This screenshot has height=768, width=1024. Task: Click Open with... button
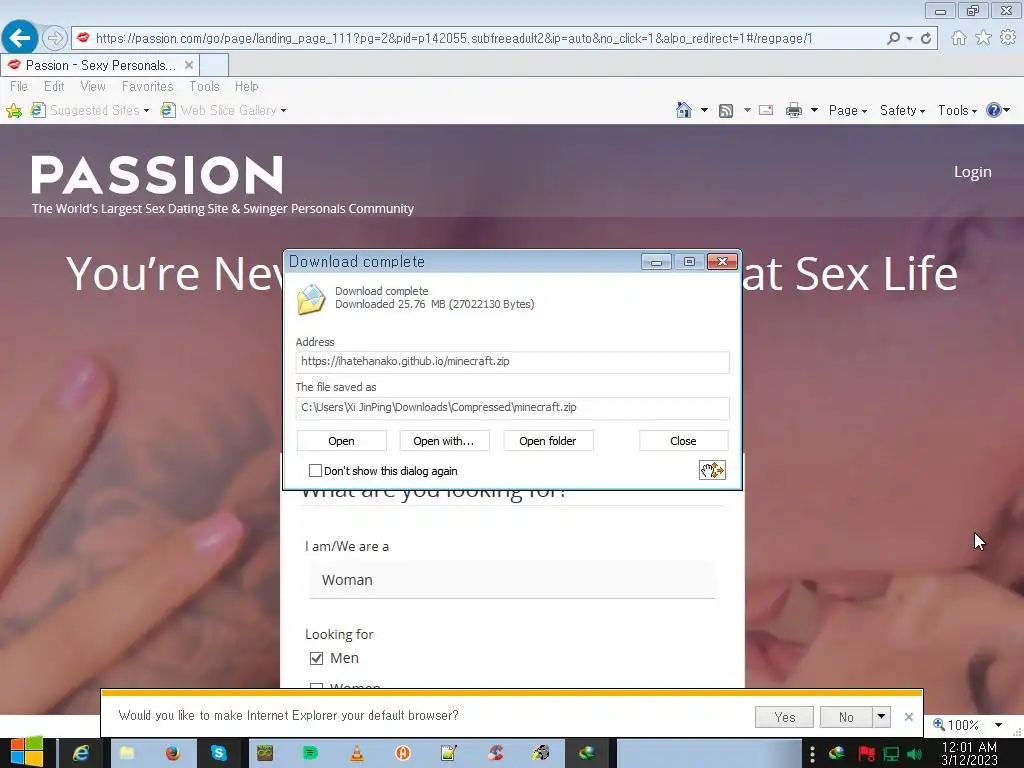pyautogui.click(x=444, y=441)
